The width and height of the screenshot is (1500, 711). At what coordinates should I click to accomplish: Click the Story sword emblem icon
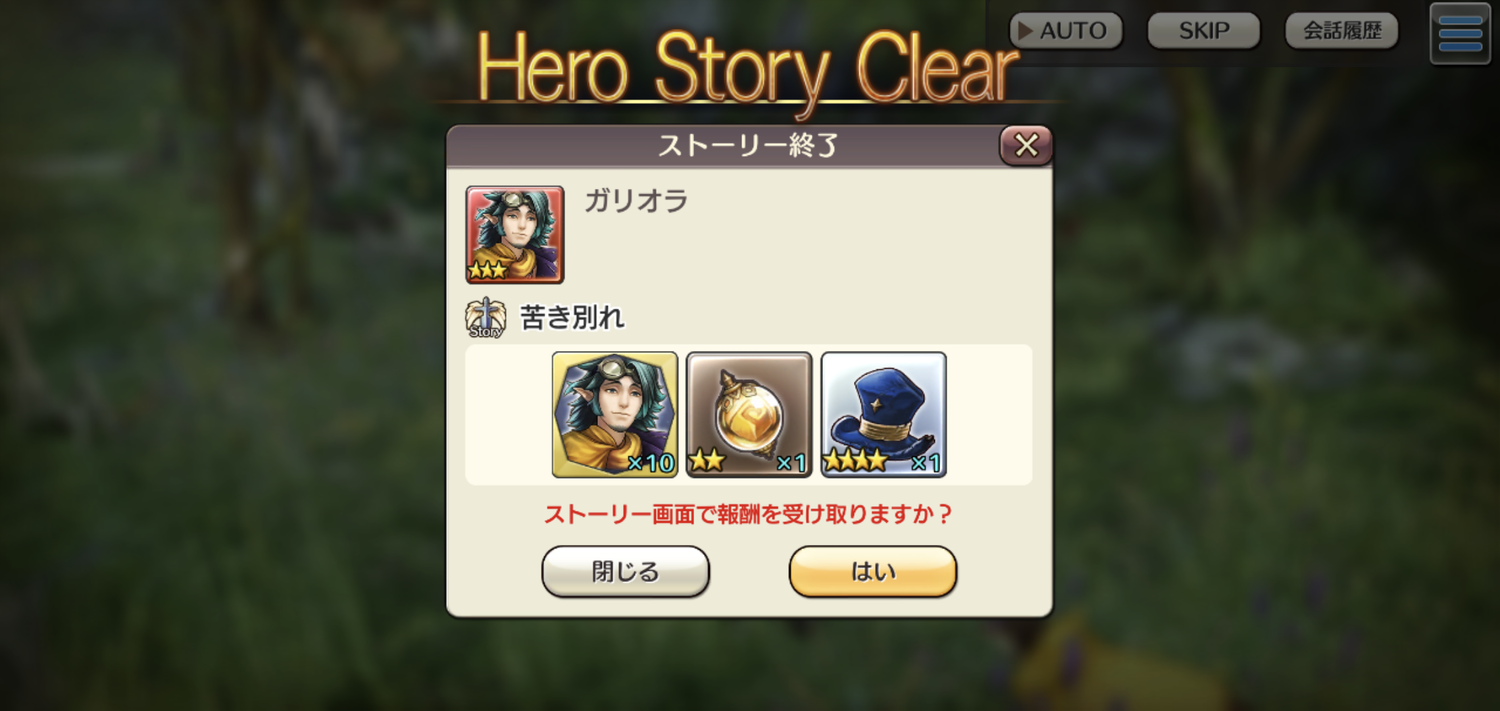486,318
